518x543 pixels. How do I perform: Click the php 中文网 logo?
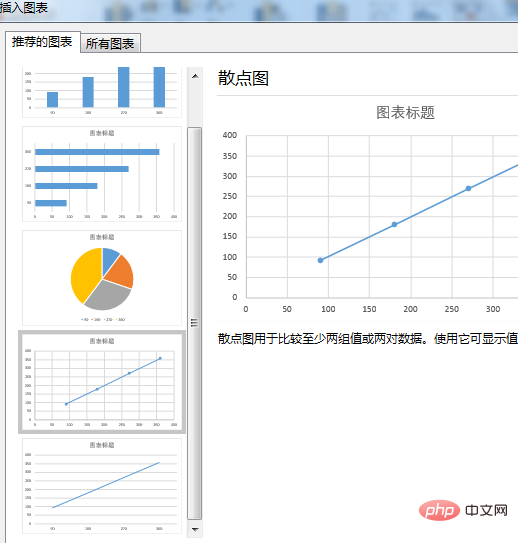coord(463,510)
